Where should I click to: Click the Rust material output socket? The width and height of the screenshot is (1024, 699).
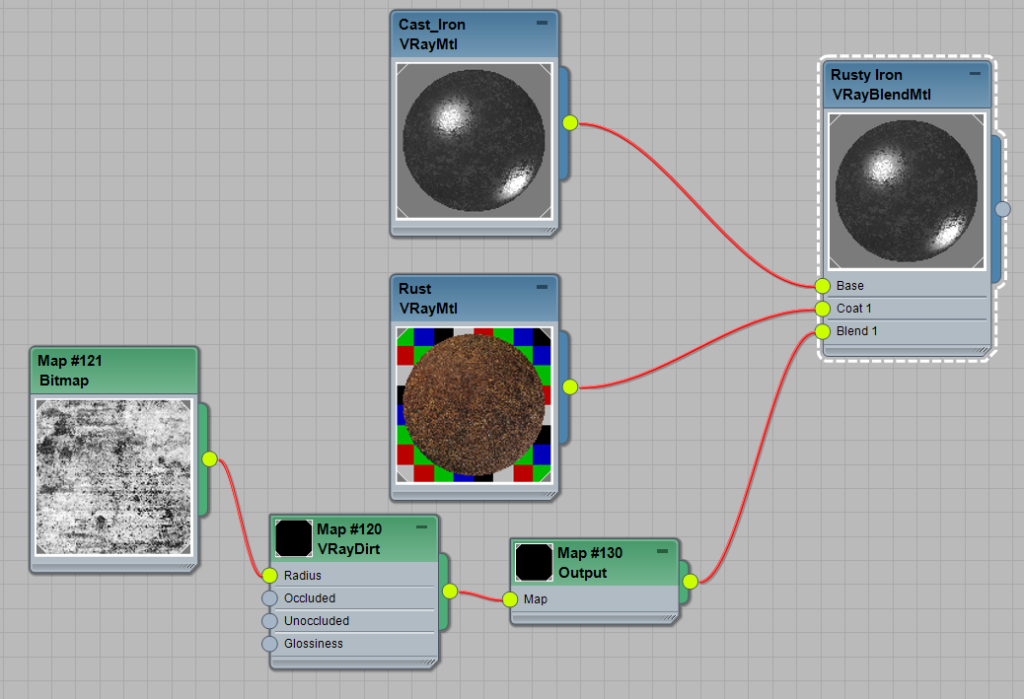[x=570, y=387]
